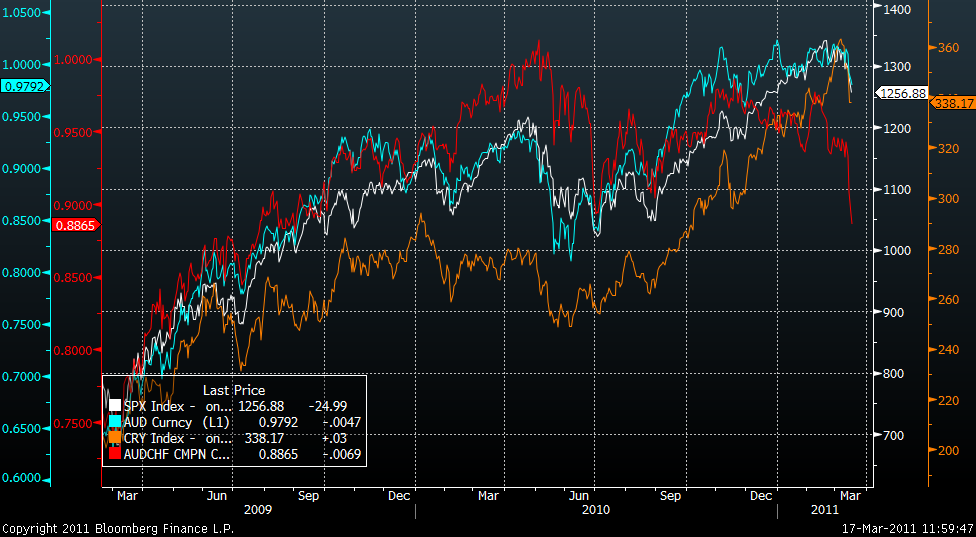Click the 1400 tick on white axis
The width and height of the screenshot is (976, 537).
pos(895,9)
